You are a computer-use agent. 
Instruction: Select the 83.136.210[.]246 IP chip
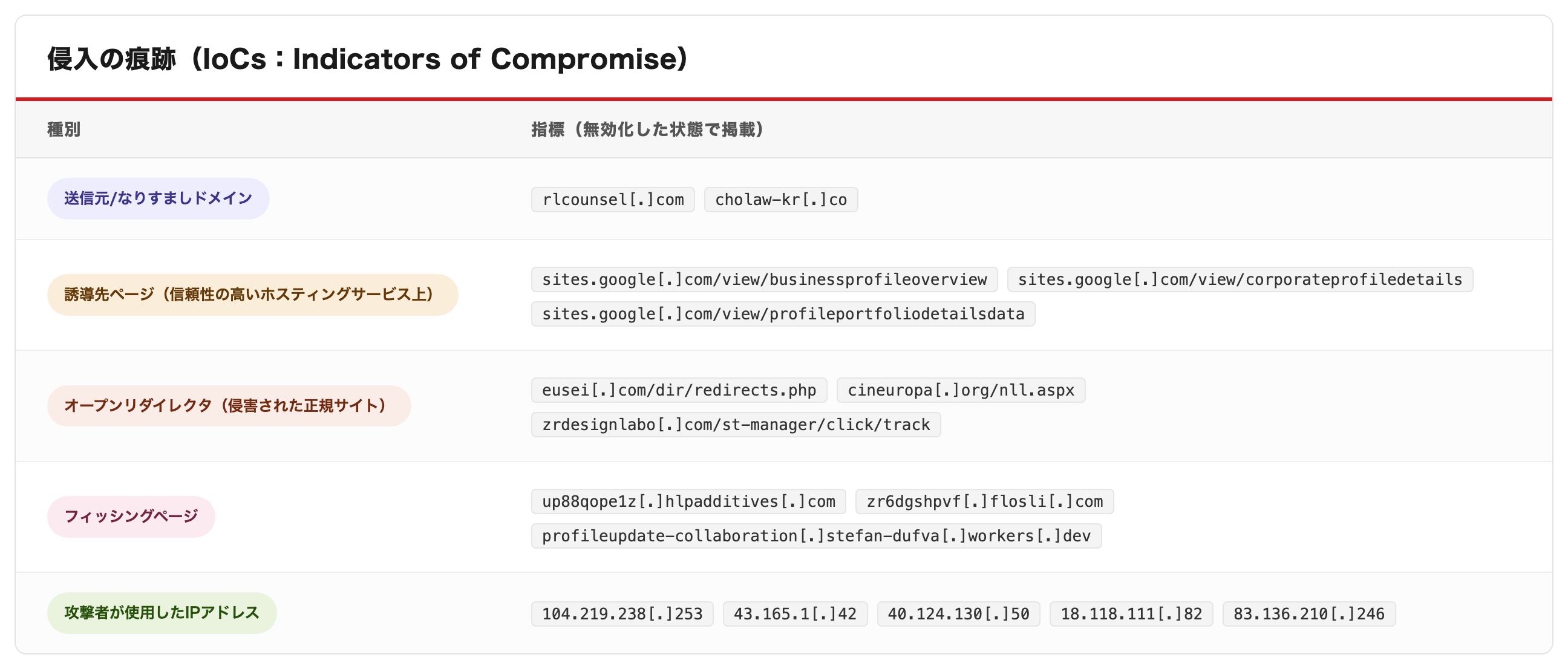[1308, 614]
